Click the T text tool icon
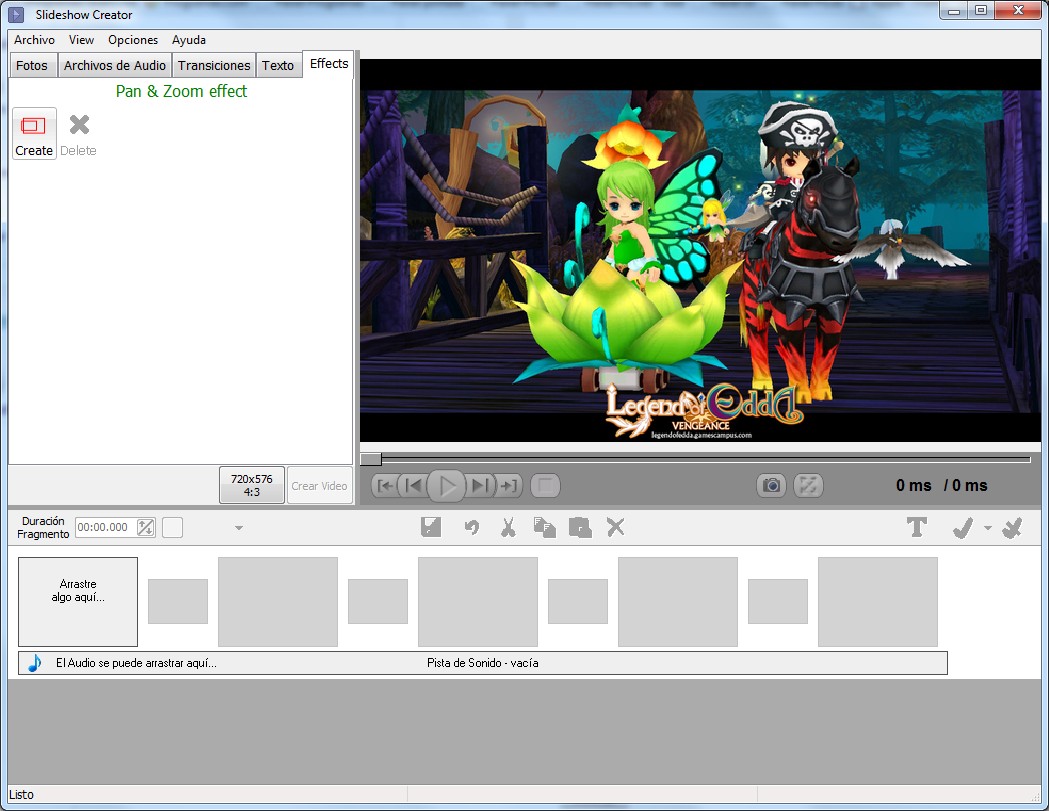Image resolution: width=1049 pixels, height=811 pixels. point(917,527)
